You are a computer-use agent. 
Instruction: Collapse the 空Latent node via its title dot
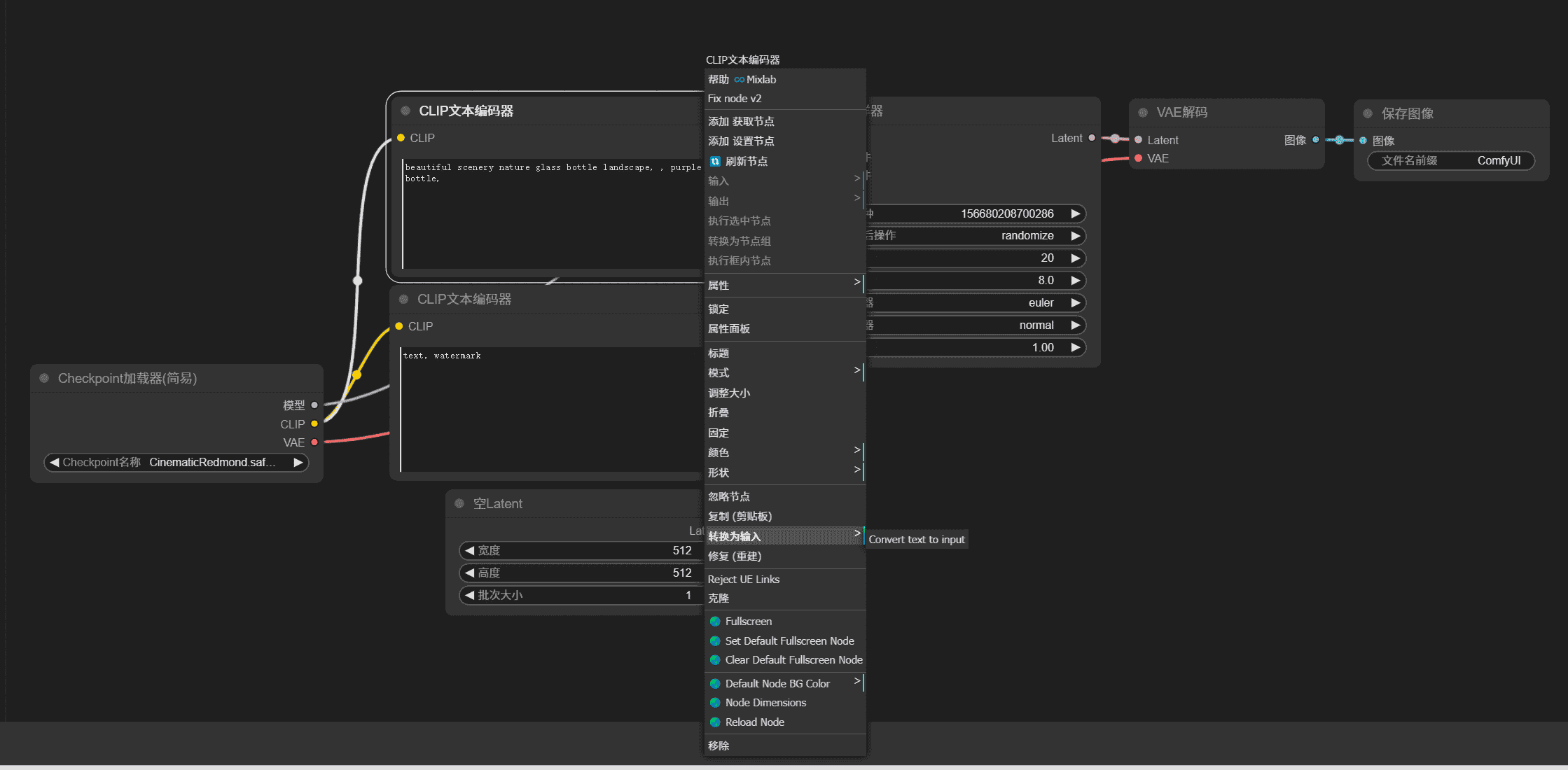tap(459, 503)
